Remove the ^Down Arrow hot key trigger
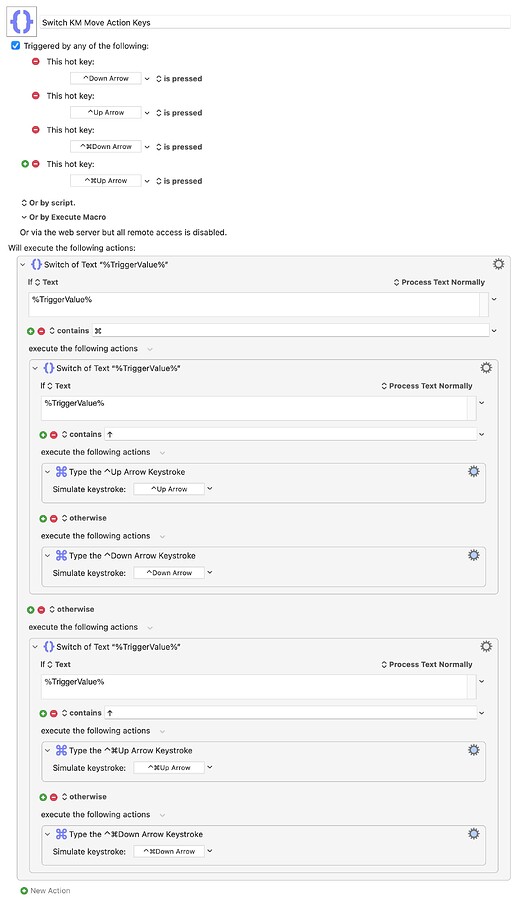Image resolution: width=517 pixels, height=901 pixels. [36, 61]
